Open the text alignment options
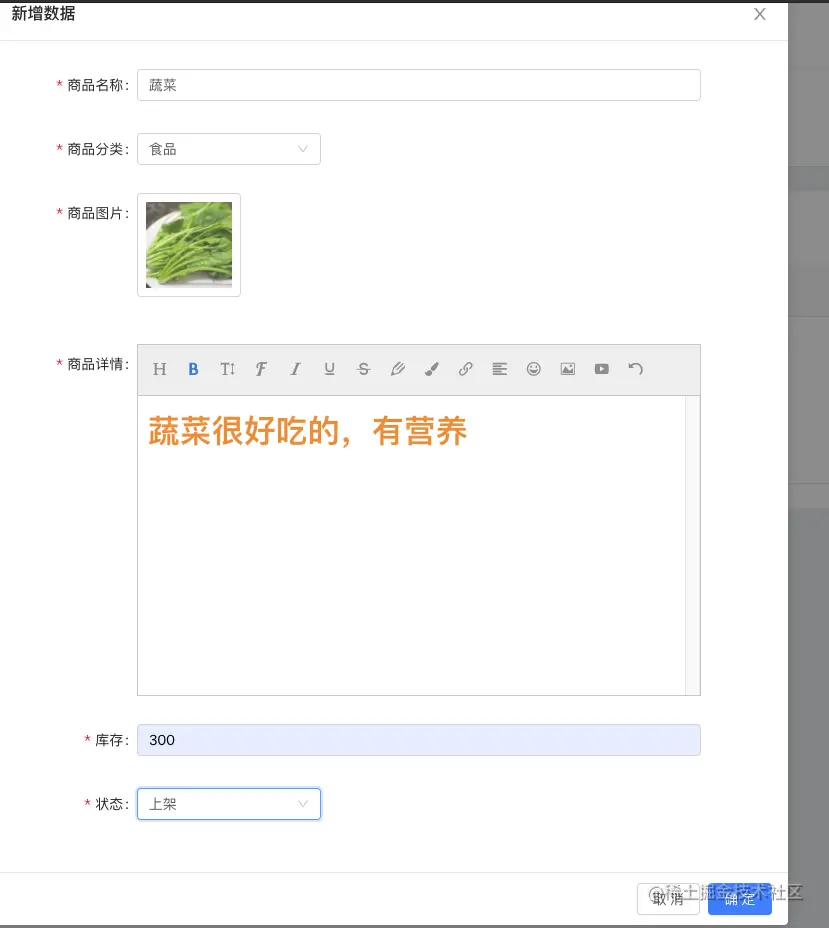829x928 pixels. 499,369
